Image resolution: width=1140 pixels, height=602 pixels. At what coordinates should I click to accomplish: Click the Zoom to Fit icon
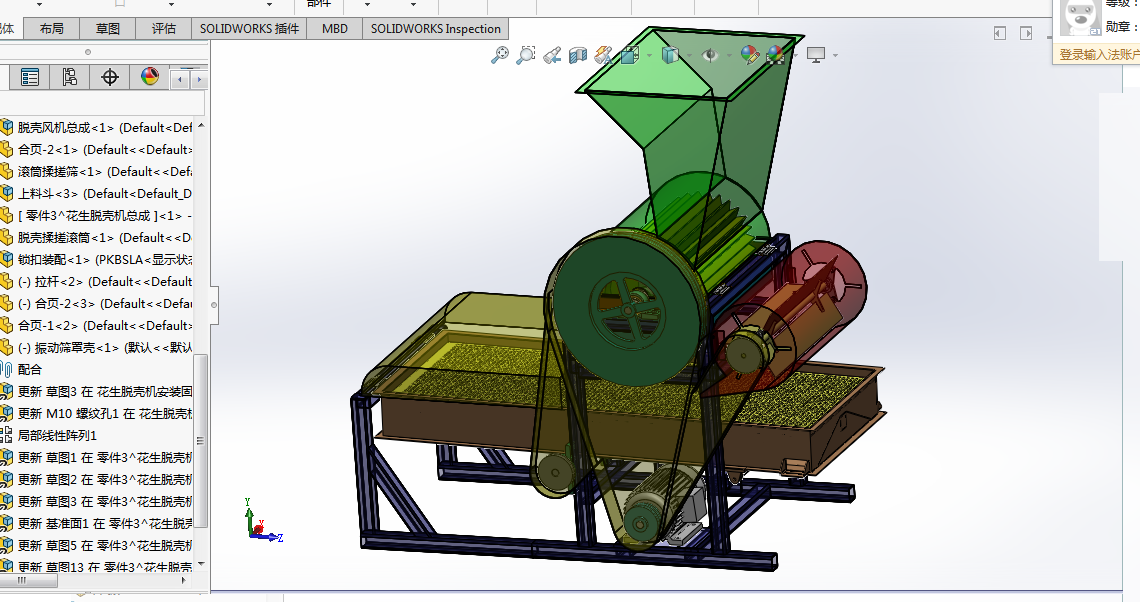click(499, 55)
